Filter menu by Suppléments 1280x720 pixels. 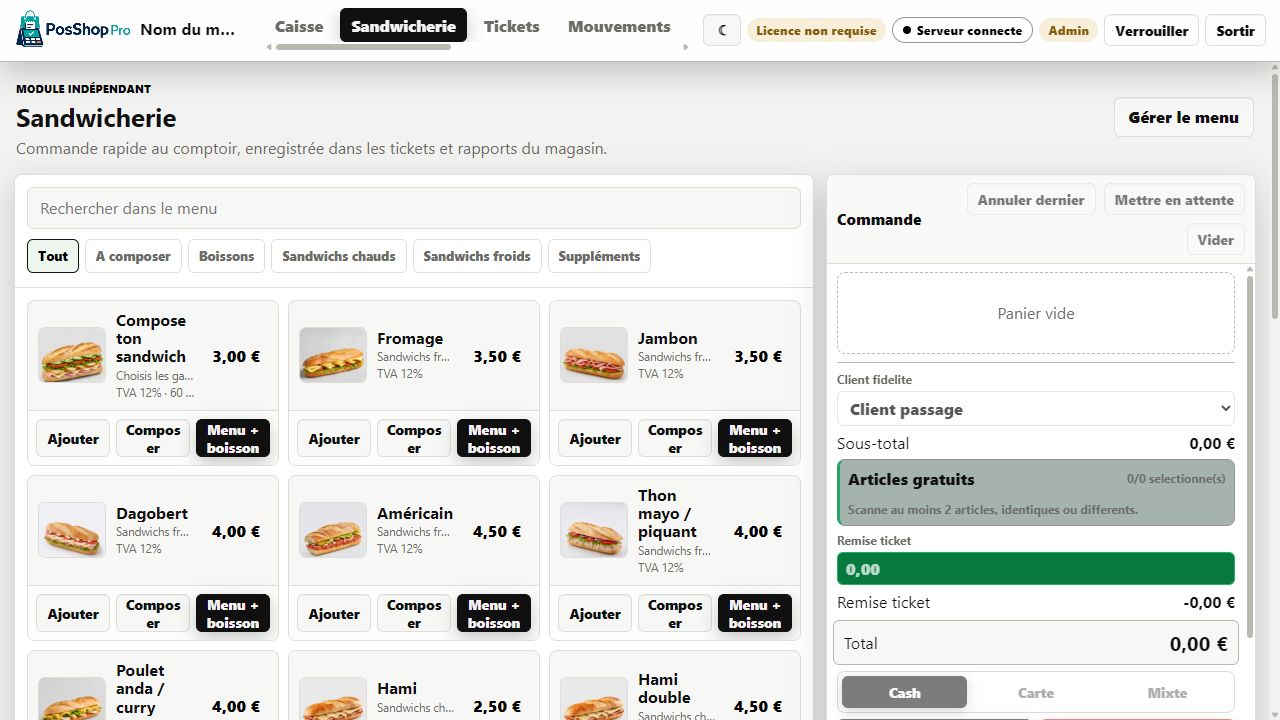click(599, 256)
